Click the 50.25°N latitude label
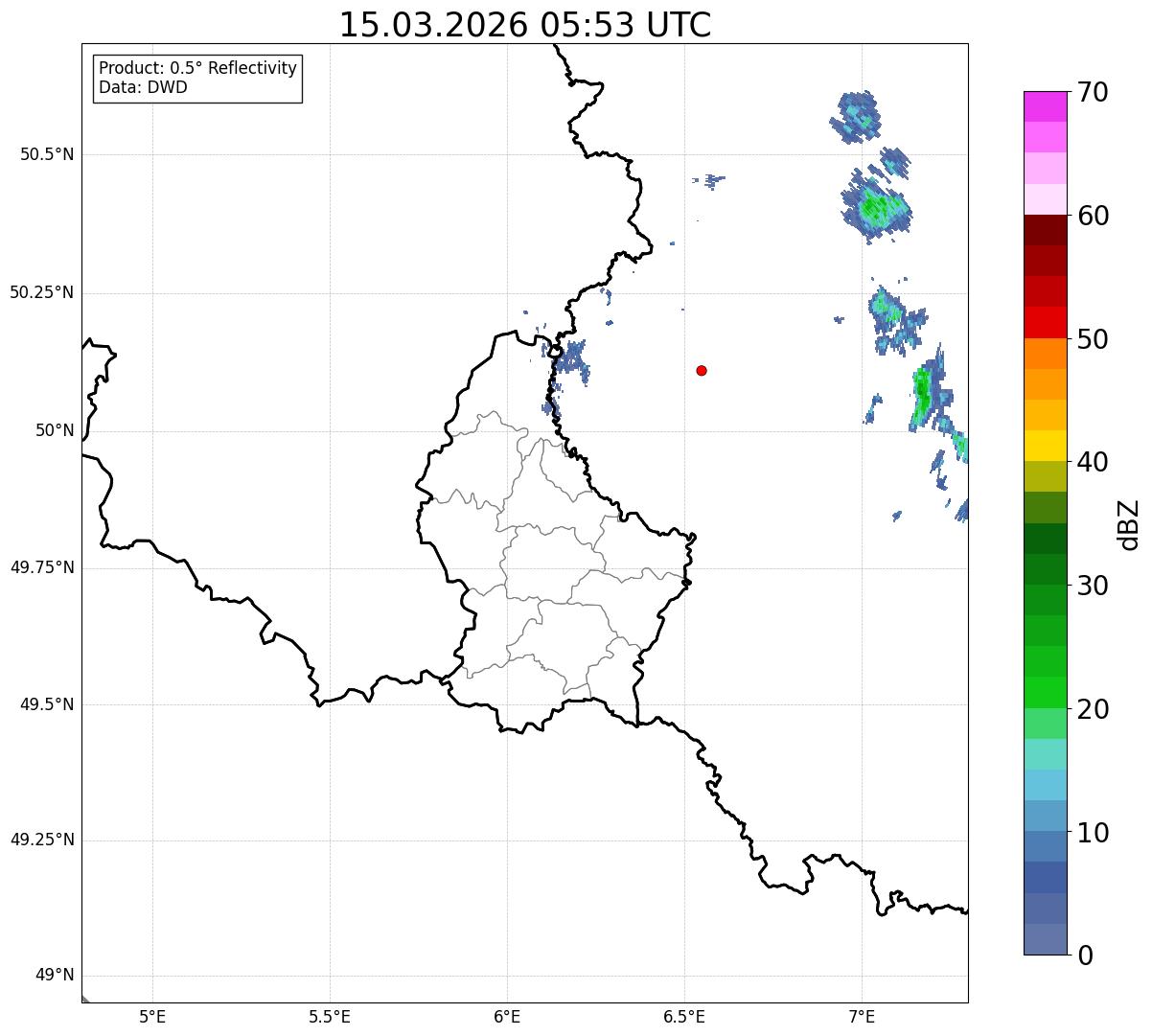 tap(42, 292)
